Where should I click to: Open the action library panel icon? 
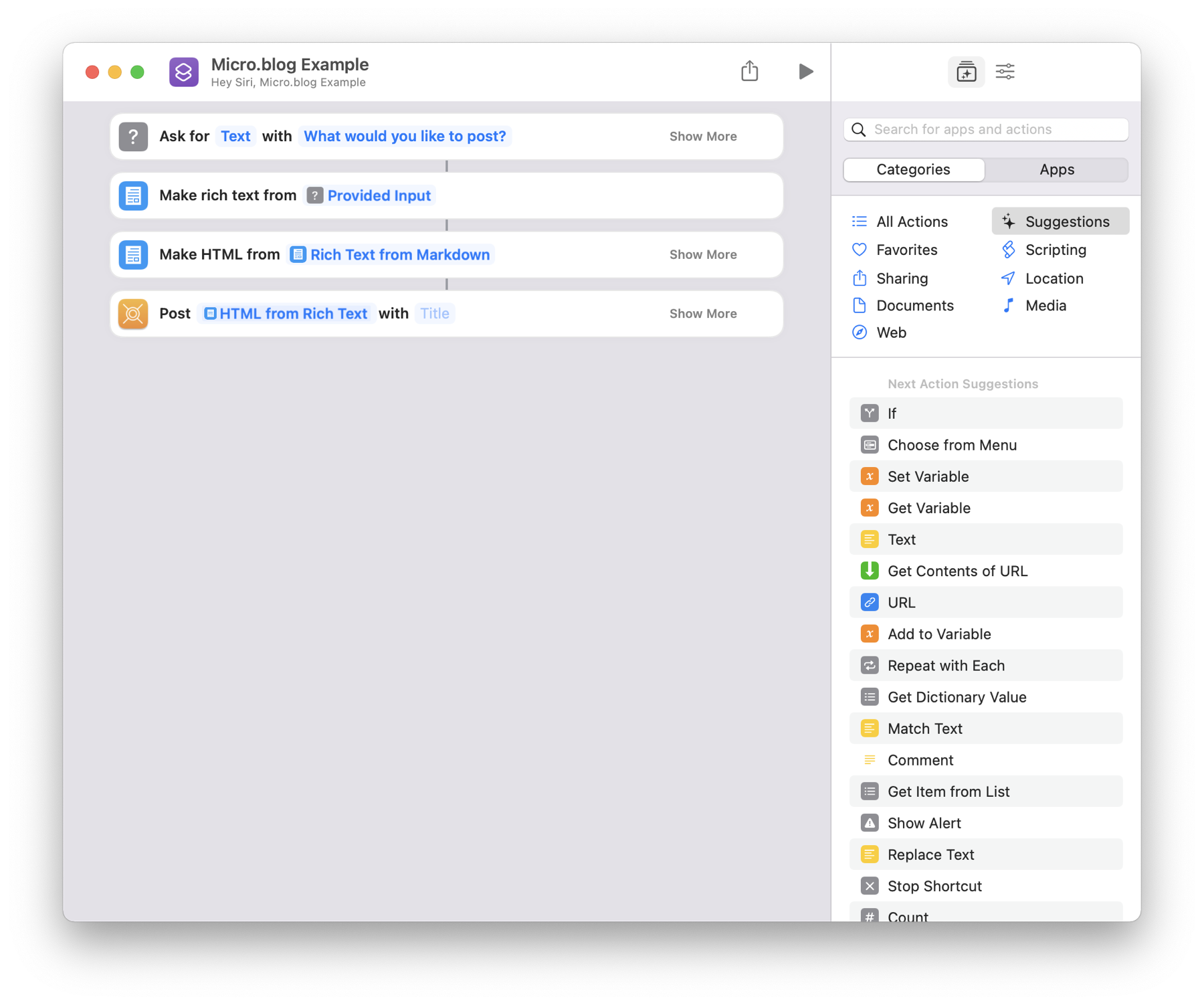tap(966, 72)
